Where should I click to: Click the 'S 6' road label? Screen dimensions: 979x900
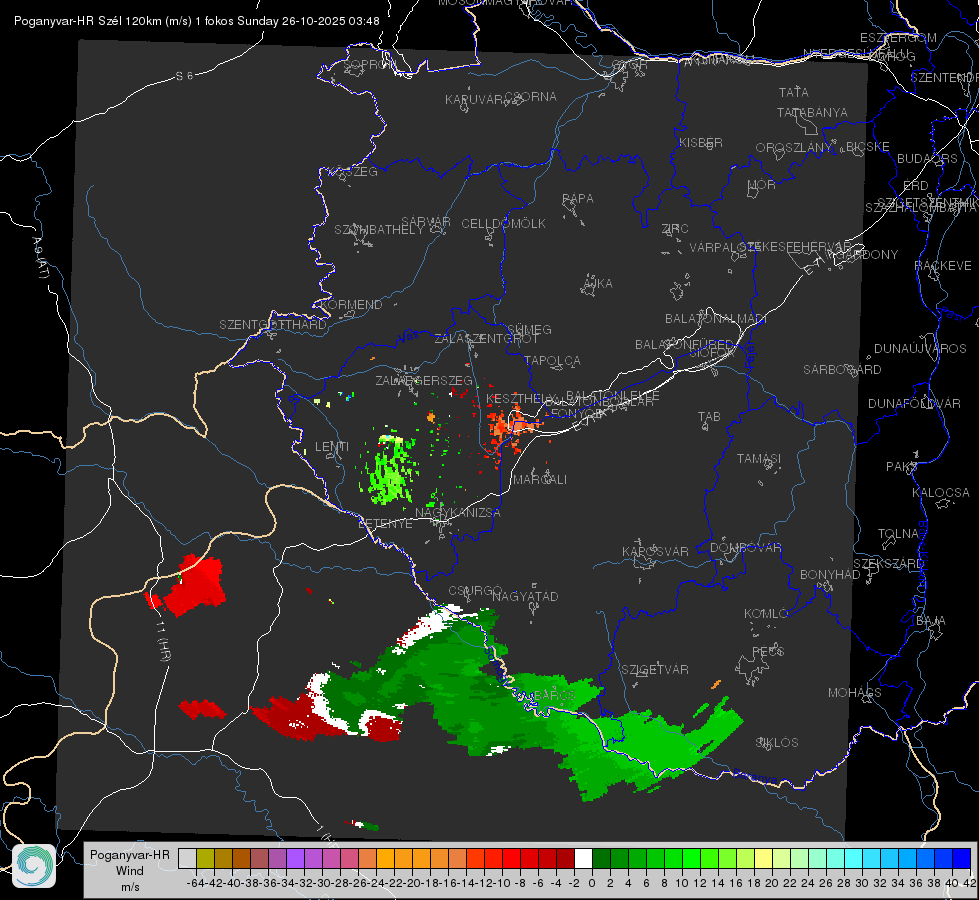[184, 76]
